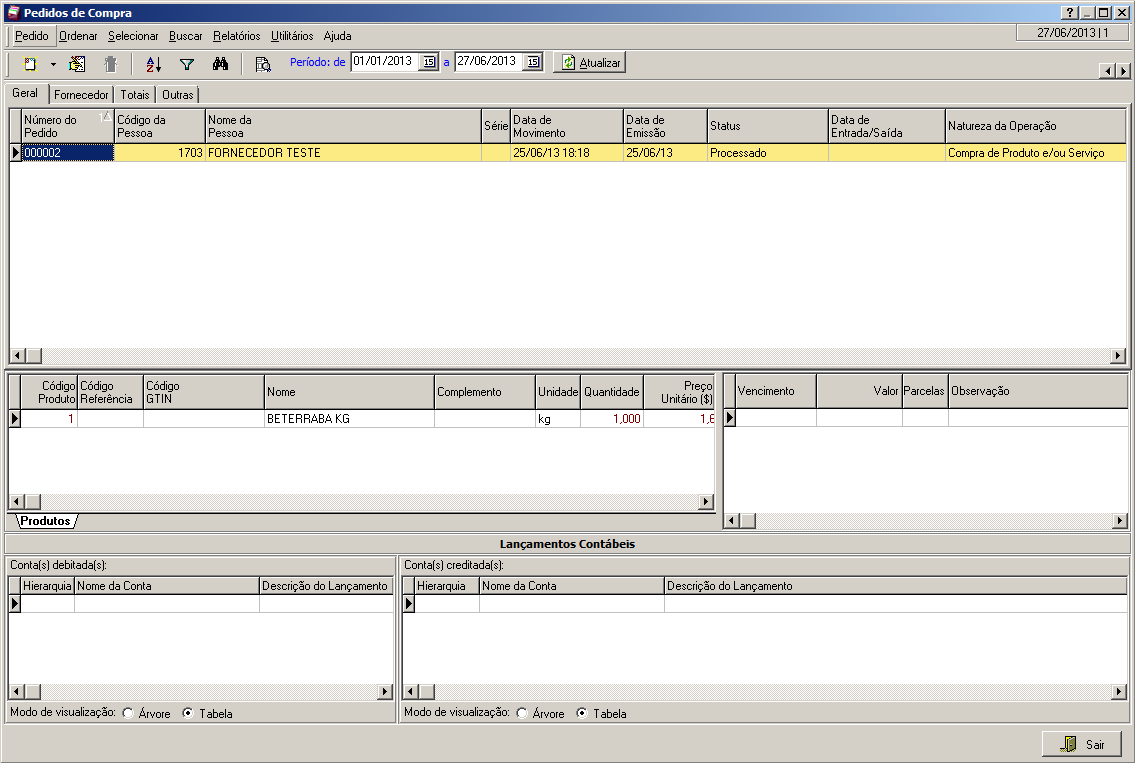Viewport: 1135px width, 763px height.
Task: Click the A-Z sort icon
Action: point(153,63)
